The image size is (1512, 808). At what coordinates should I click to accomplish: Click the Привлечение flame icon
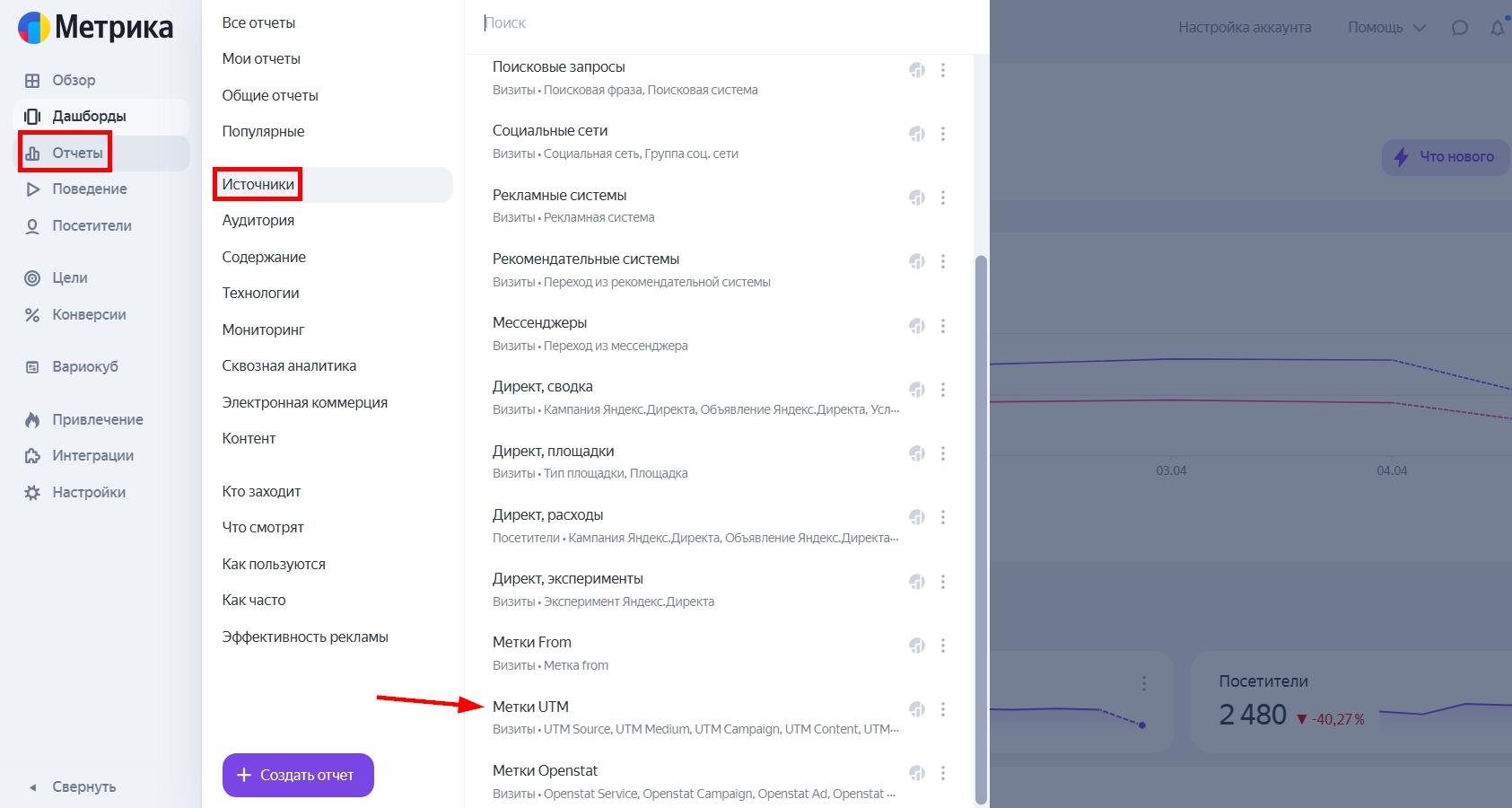pyautogui.click(x=32, y=420)
